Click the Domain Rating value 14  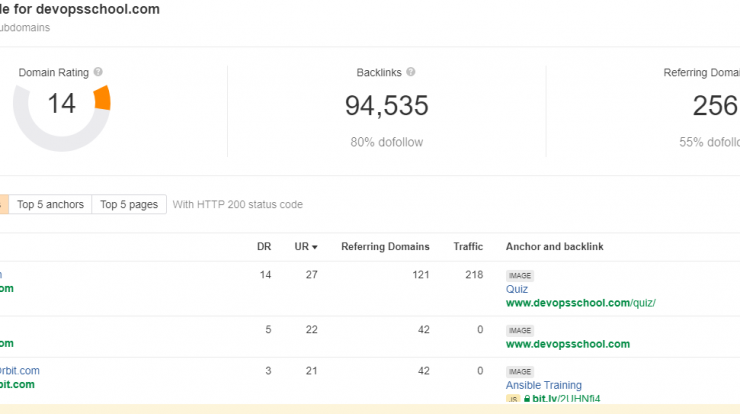point(61,103)
